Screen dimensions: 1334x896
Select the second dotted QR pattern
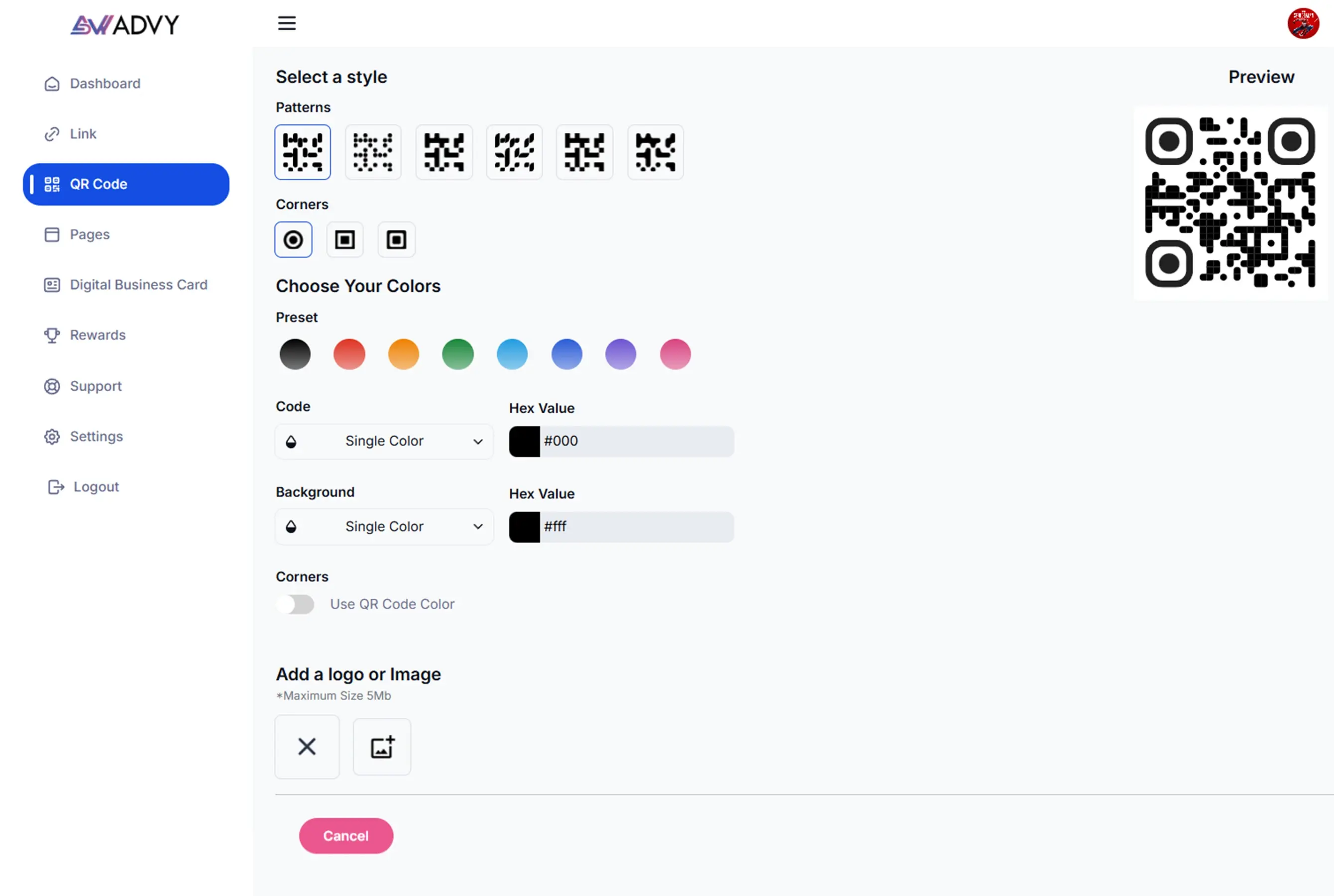373,153
